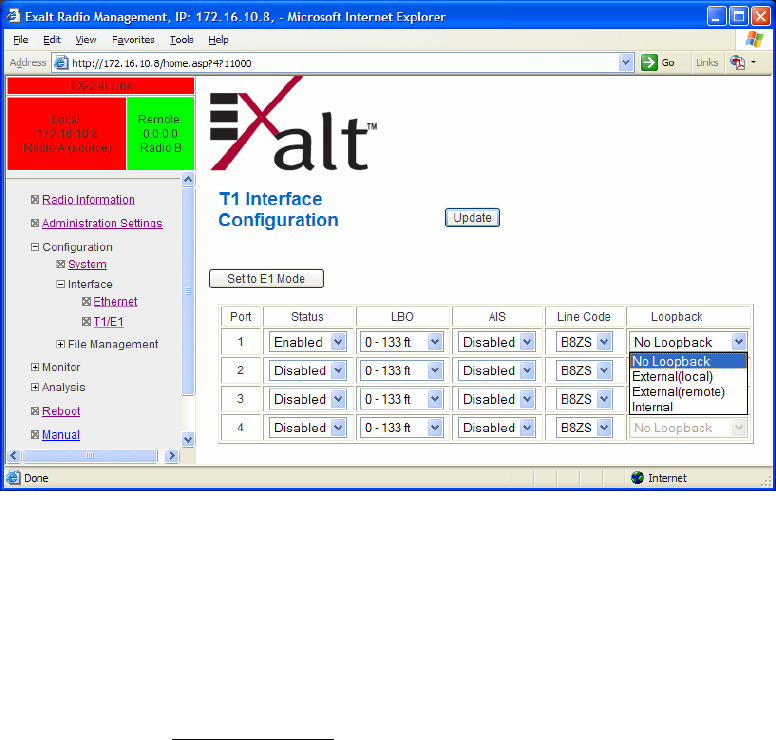This screenshot has width=776, height=740.
Task: Expand the File Management node
Action: tap(60, 344)
